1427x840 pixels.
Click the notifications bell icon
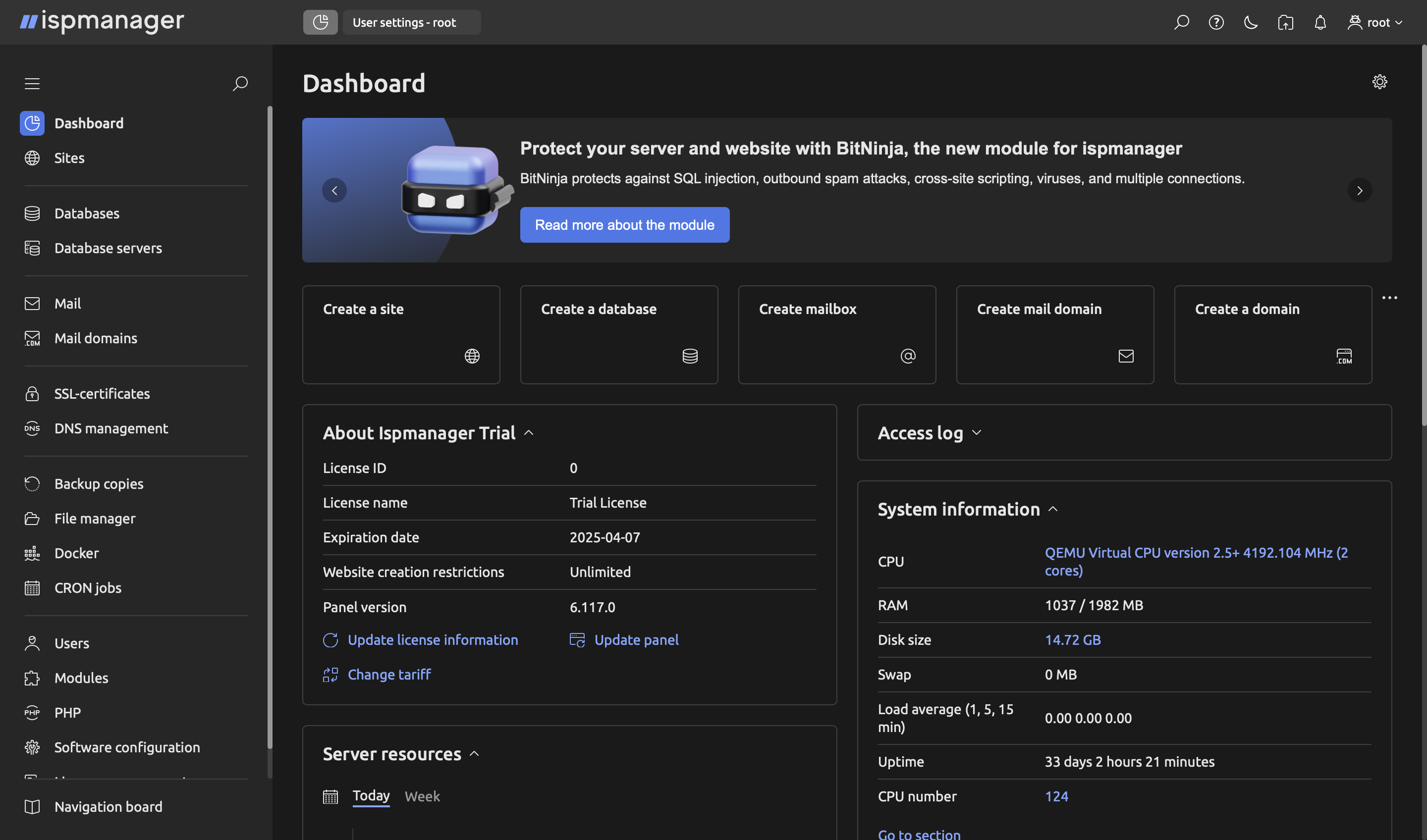coord(1320,22)
